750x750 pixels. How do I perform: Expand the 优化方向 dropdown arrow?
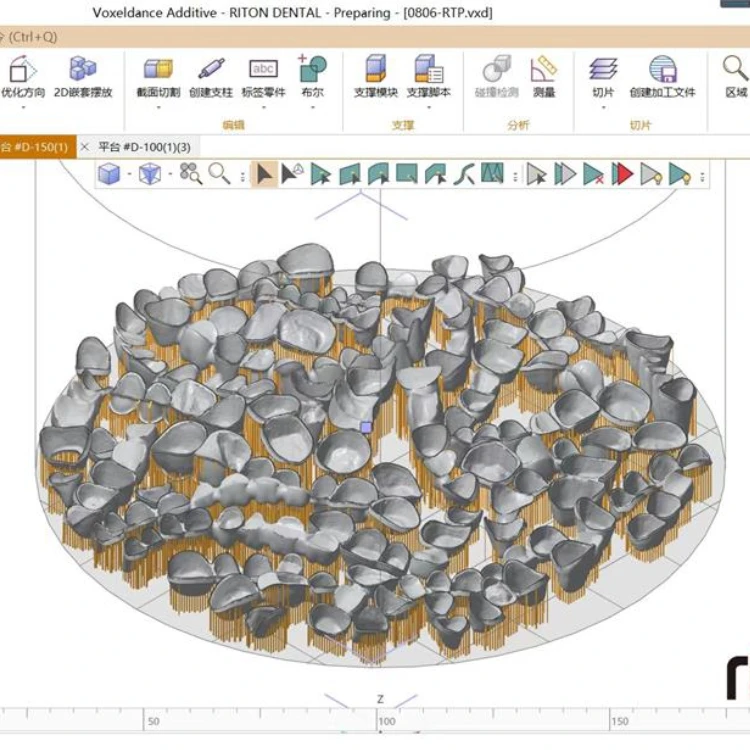(23, 107)
